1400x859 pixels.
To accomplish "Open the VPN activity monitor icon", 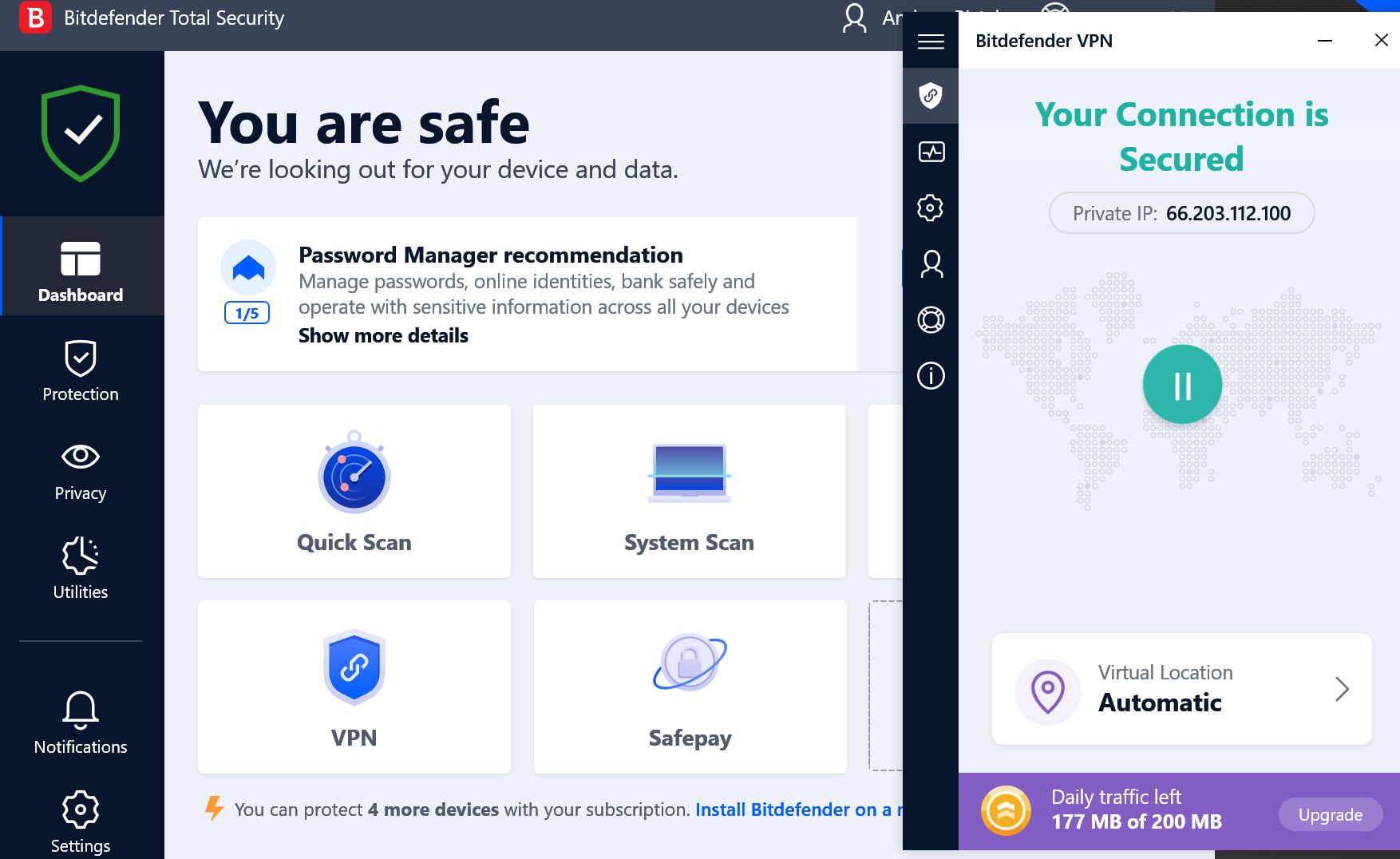I will (931, 152).
